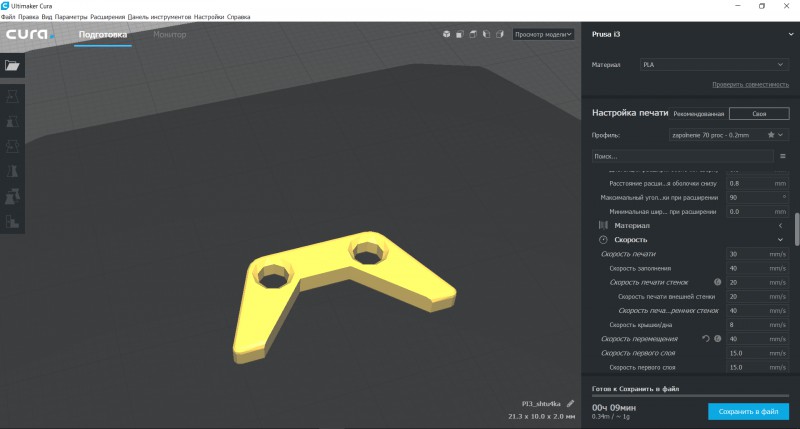Switch to the Подготовка tab
Screen dimensions: 800x429
[103, 35]
